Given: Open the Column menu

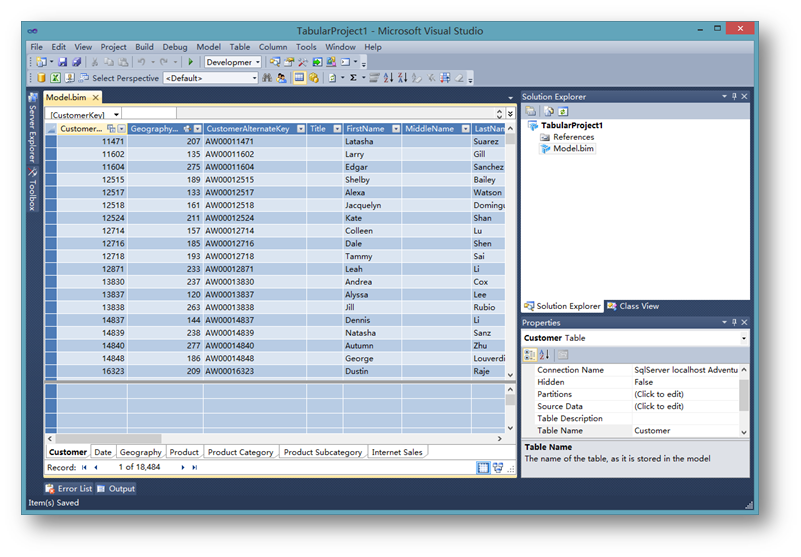Looking at the screenshot, I should tap(273, 47).
